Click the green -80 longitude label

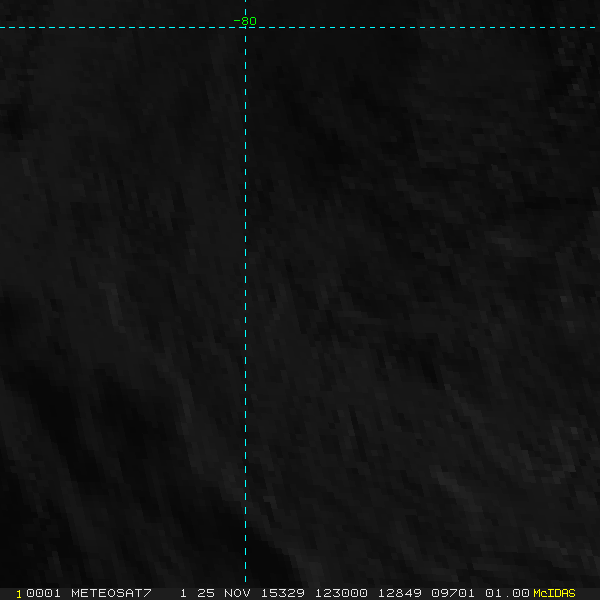coord(245,21)
